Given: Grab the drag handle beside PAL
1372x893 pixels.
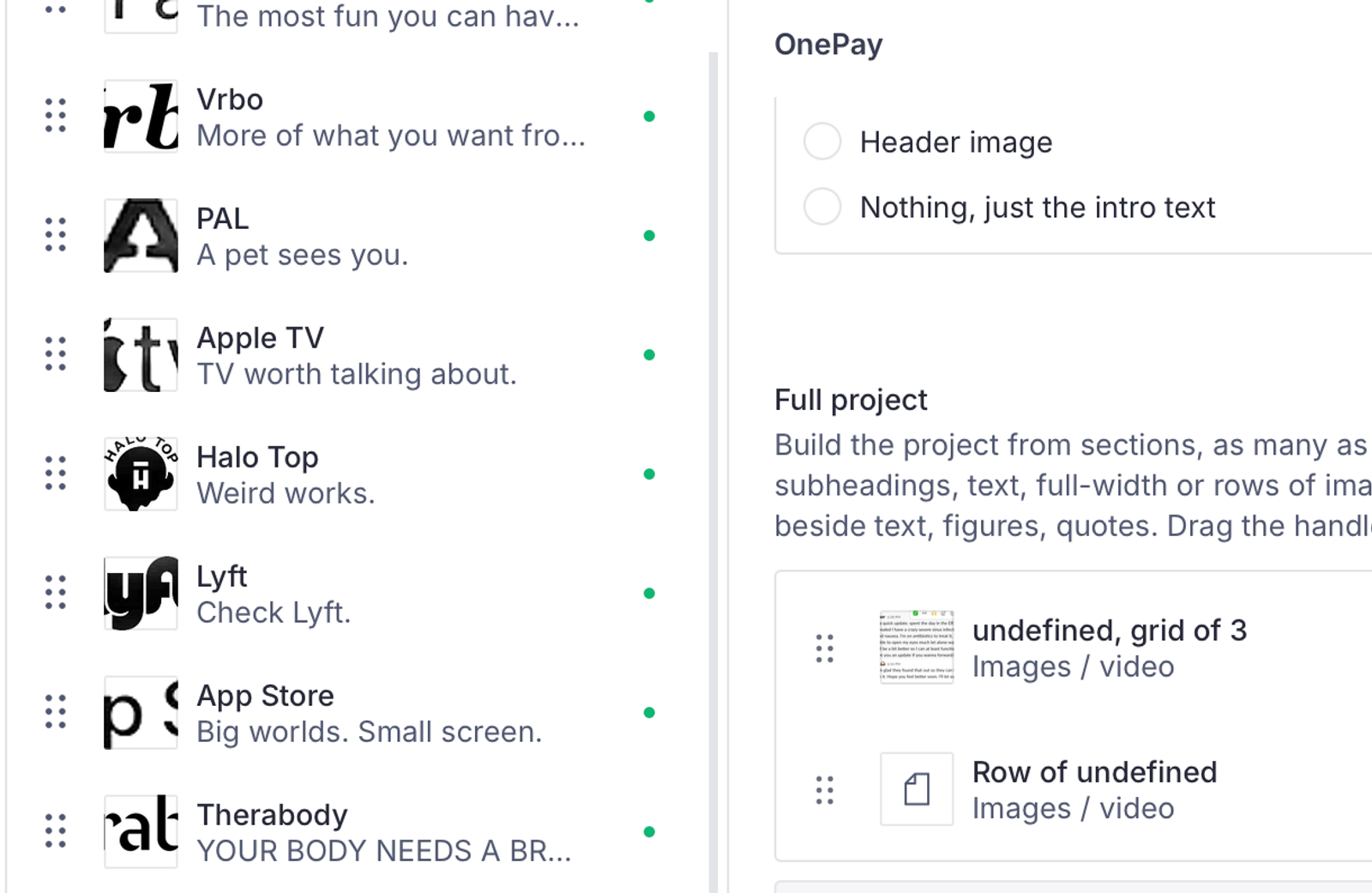Looking at the screenshot, I should click(56, 235).
